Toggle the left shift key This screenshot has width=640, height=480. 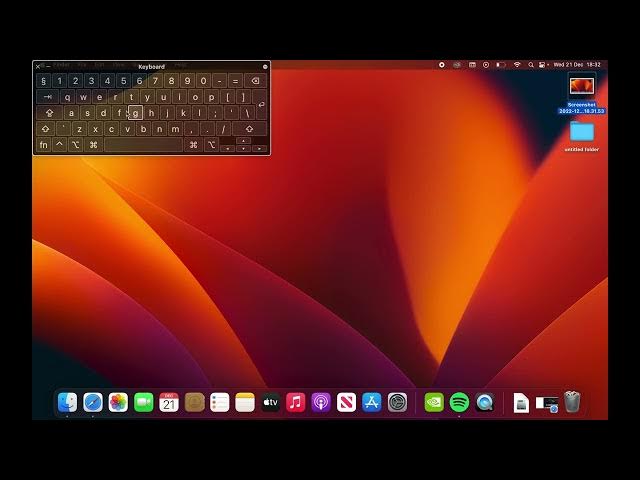coord(46,129)
